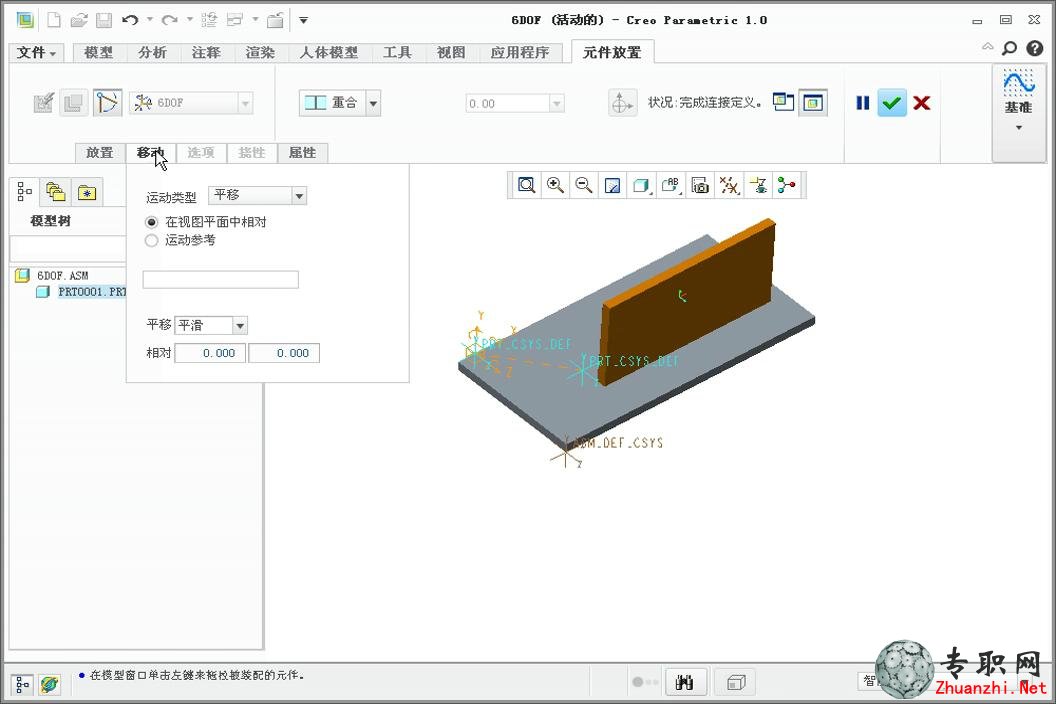Show component in assembly window

[x=813, y=102]
